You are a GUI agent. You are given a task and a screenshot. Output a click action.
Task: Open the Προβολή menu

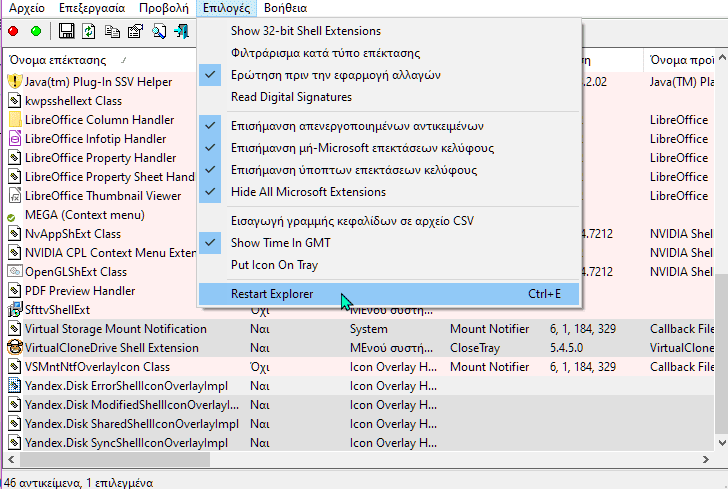pos(164,8)
